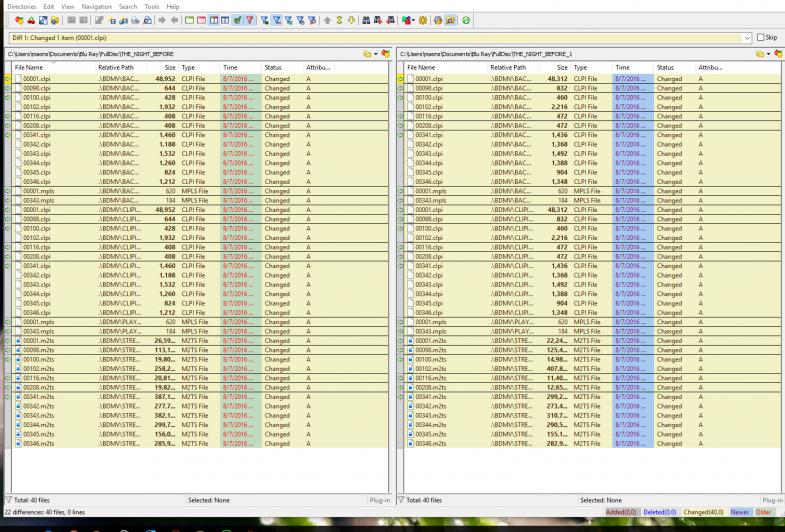785x532 pixels.
Task: Click the red cherries compare-files icon
Action: point(31,21)
